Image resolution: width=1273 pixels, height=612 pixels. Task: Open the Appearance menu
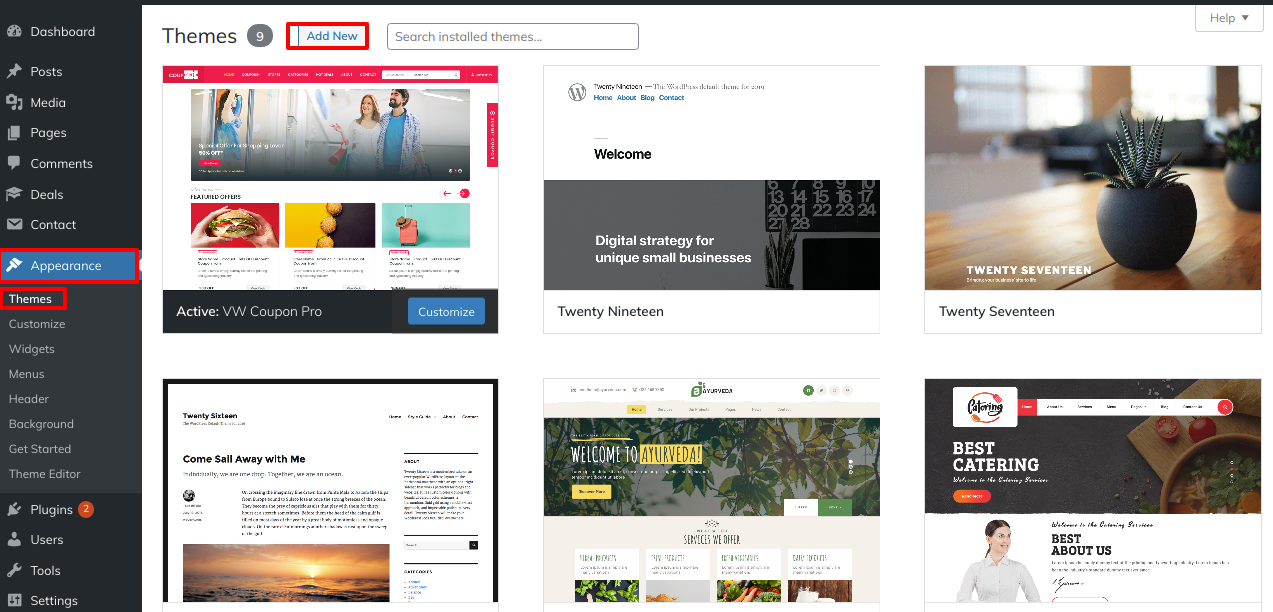point(66,266)
